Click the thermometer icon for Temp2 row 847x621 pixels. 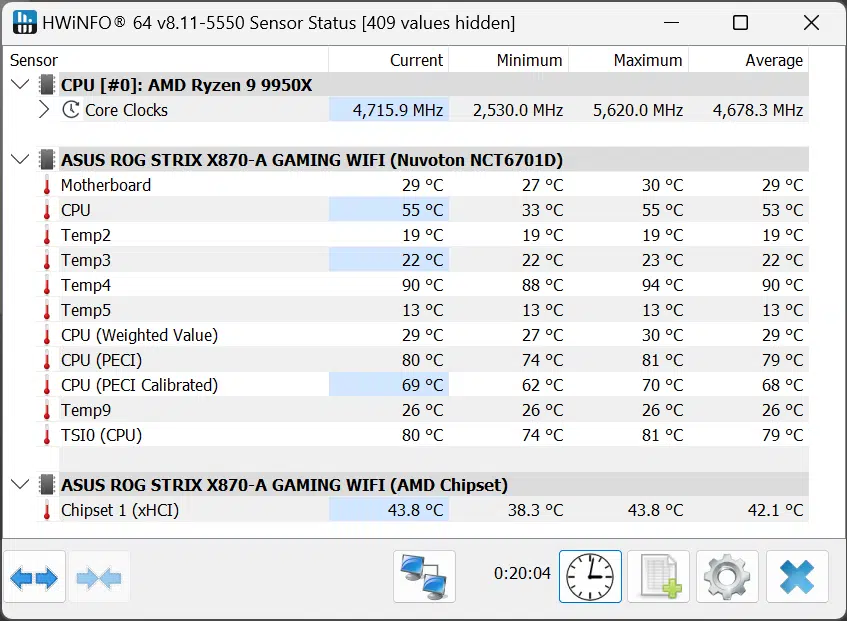point(47,235)
